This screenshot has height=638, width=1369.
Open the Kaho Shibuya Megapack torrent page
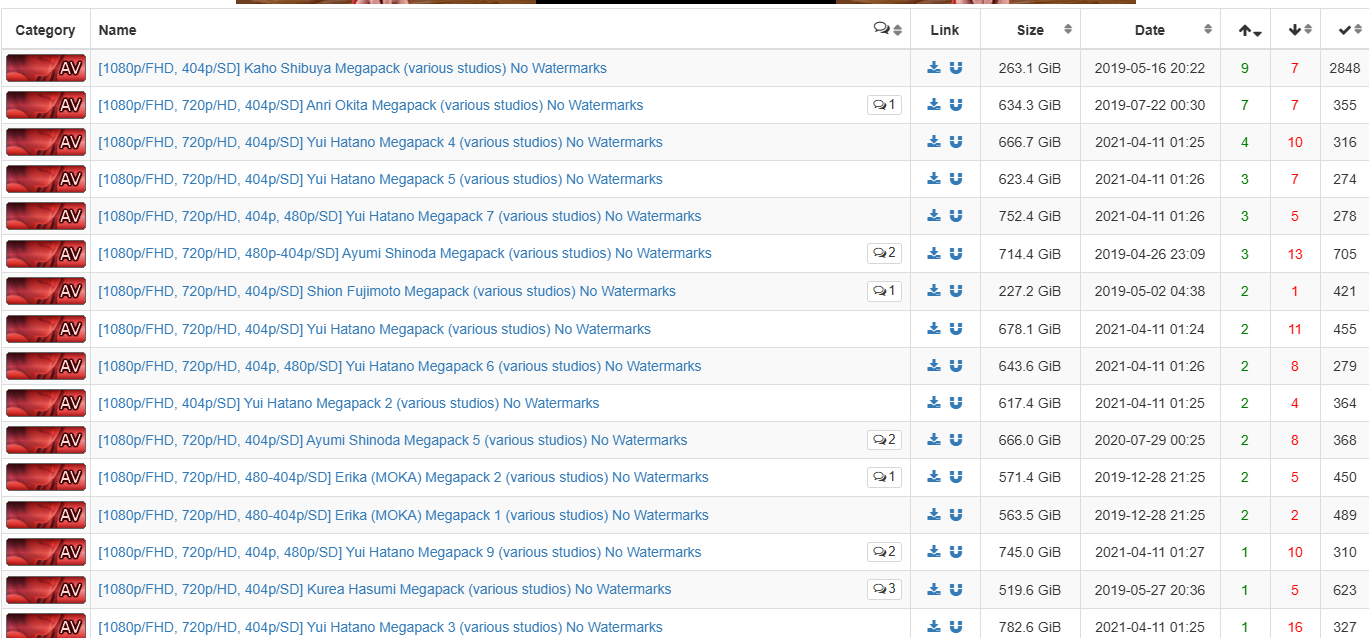pos(352,68)
